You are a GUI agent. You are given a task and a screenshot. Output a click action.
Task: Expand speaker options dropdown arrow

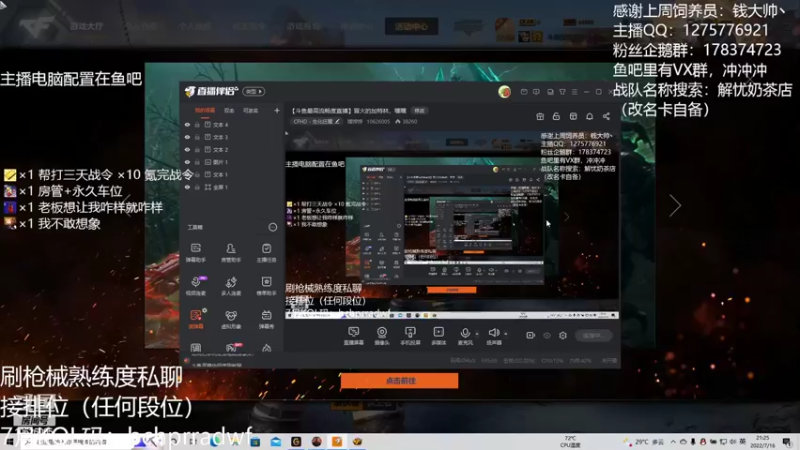pos(506,334)
